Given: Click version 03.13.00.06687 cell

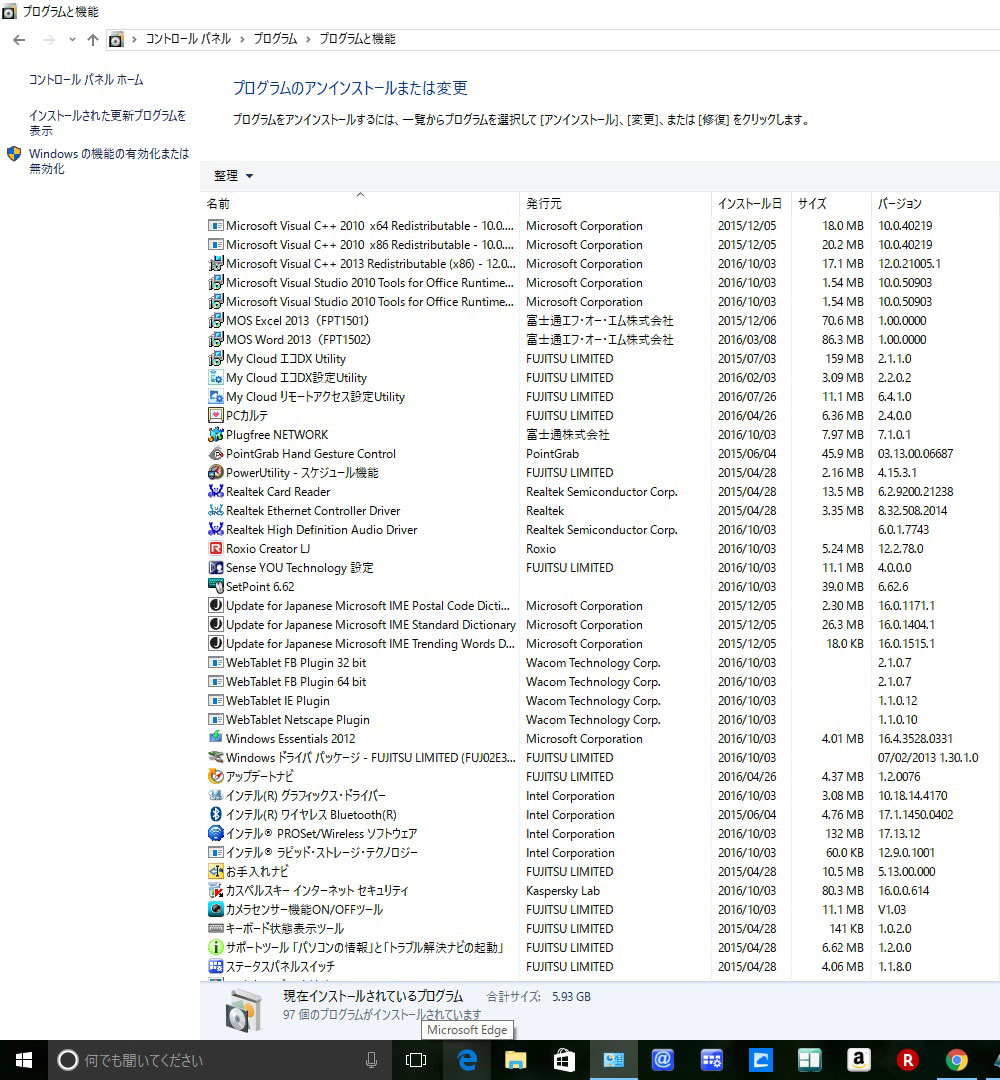Looking at the screenshot, I should point(915,454).
